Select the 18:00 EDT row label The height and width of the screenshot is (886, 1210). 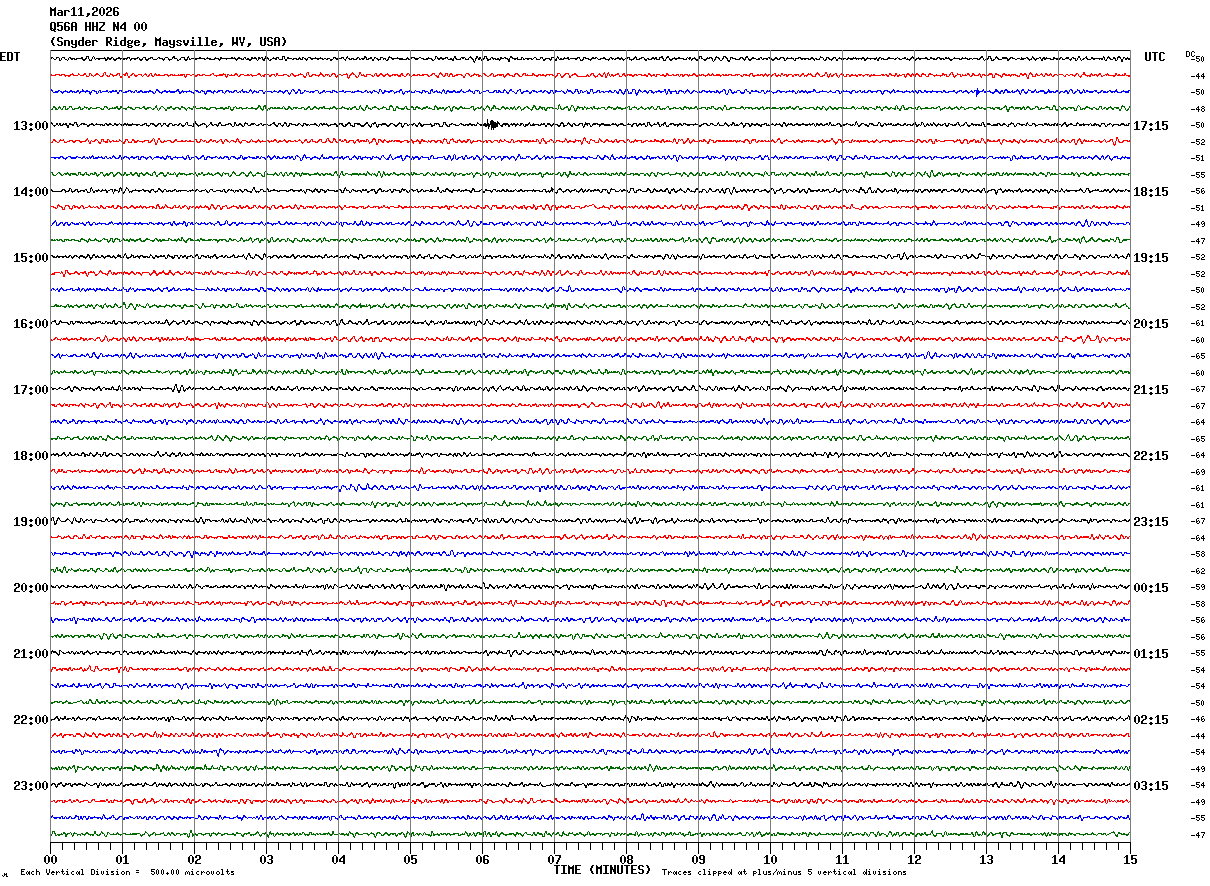pos(30,456)
